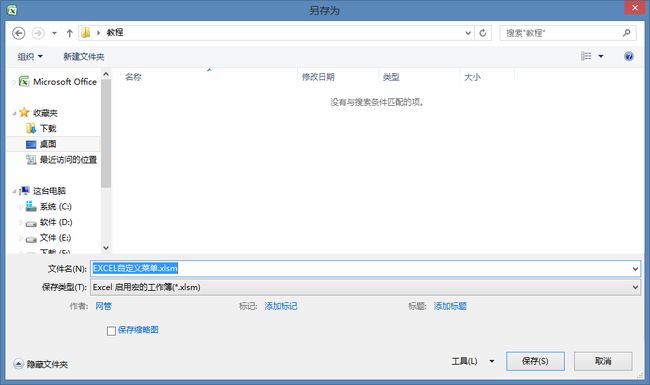Viewport: 650px width, 385px height.
Task: Open the 组织 menu
Action: point(30,56)
